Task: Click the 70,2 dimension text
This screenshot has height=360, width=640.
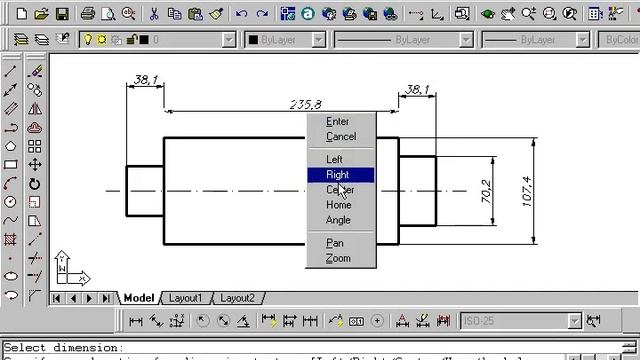Action: click(x=486, y=191)
